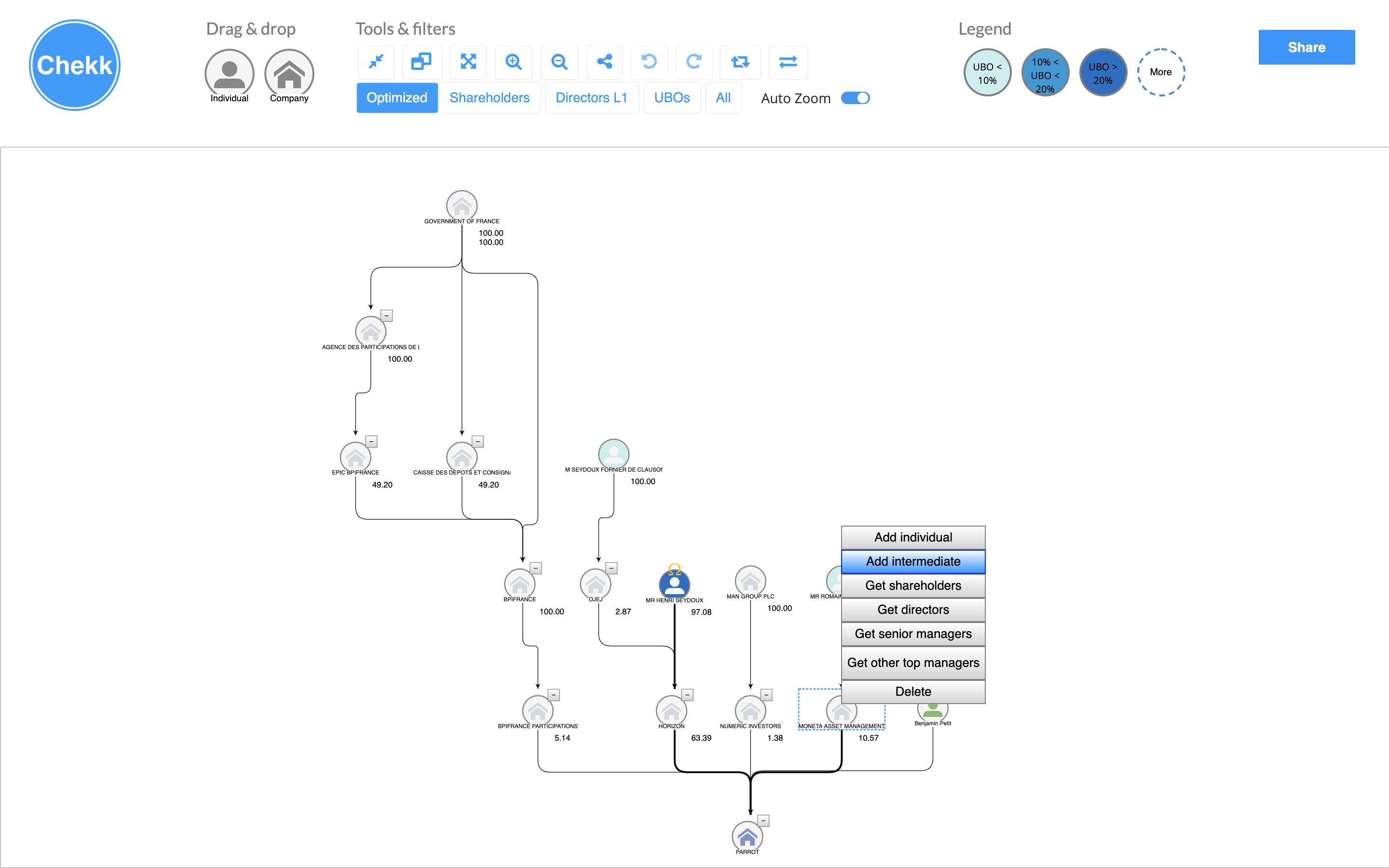1389x868 pixels.
Task: Choose Get shareholders from context menu
Action: coord(913,585)
